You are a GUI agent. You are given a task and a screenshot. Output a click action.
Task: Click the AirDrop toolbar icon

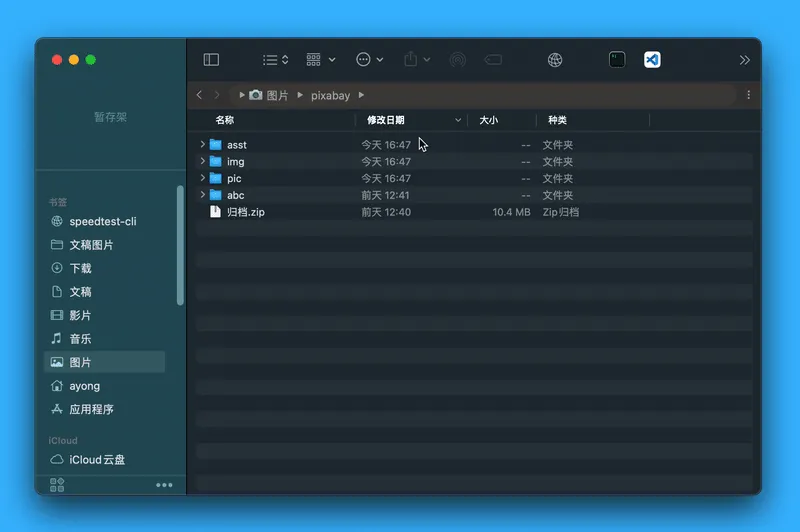coord(458,60)
